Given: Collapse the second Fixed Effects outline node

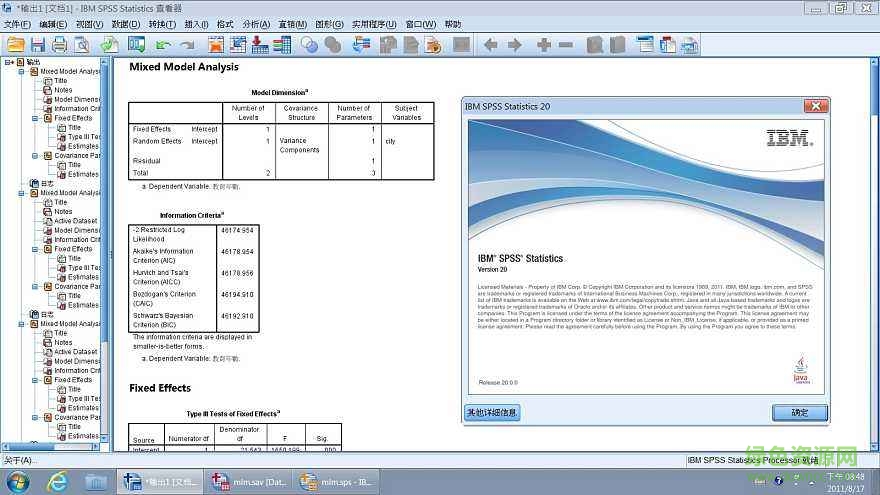Looking at the screenshot, I should click(x=35, y=249).
